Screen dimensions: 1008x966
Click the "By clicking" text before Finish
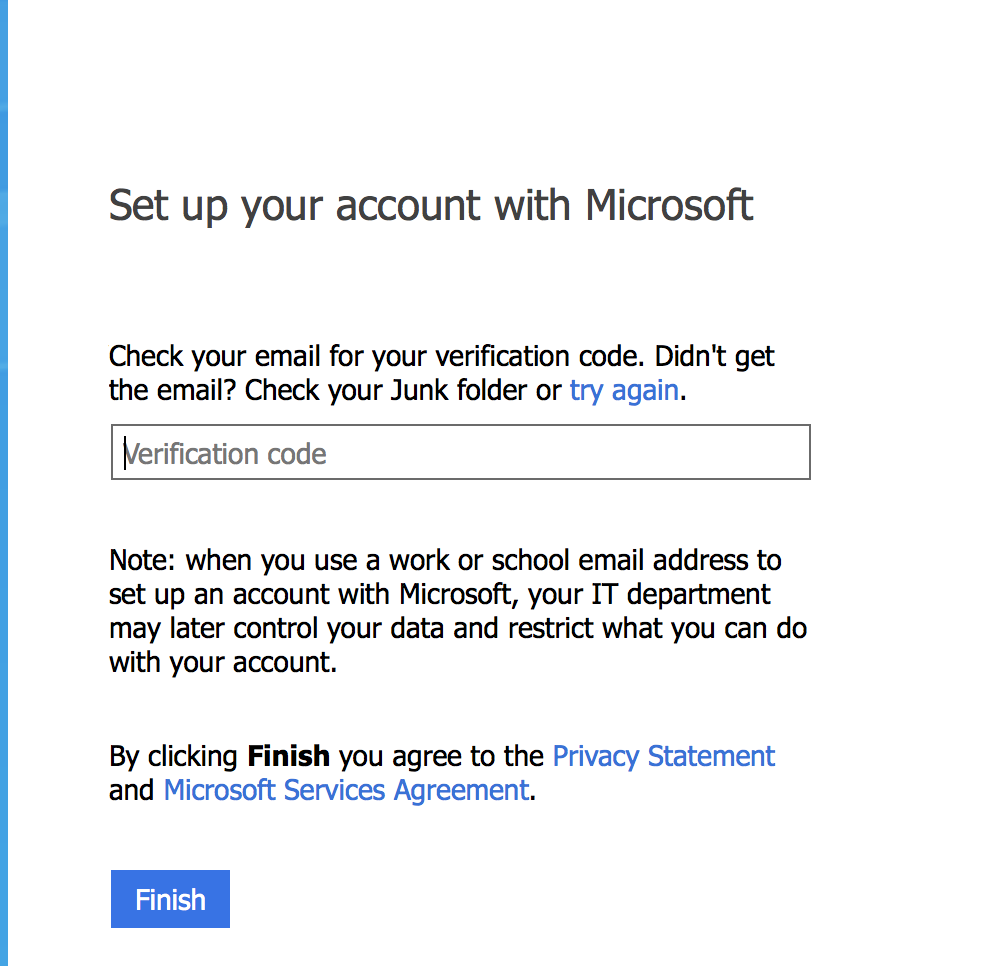(x=174, y=756)
